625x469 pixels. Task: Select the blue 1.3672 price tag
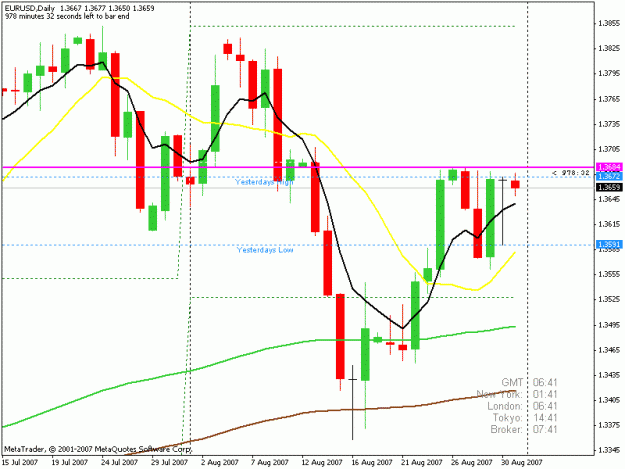[609, 176]
